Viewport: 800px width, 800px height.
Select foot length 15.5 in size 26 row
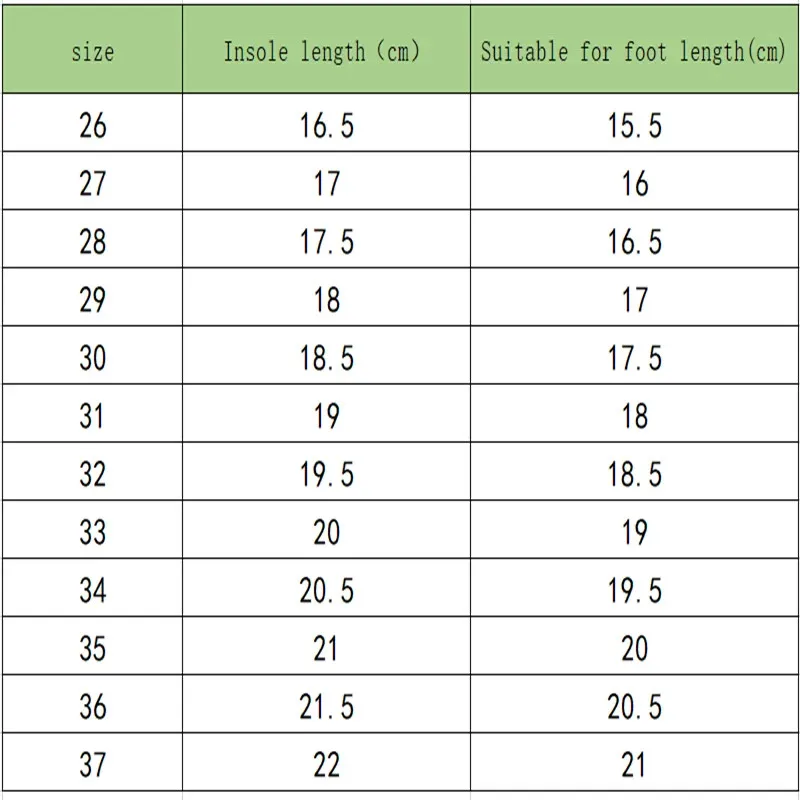[x=634, y=122]
